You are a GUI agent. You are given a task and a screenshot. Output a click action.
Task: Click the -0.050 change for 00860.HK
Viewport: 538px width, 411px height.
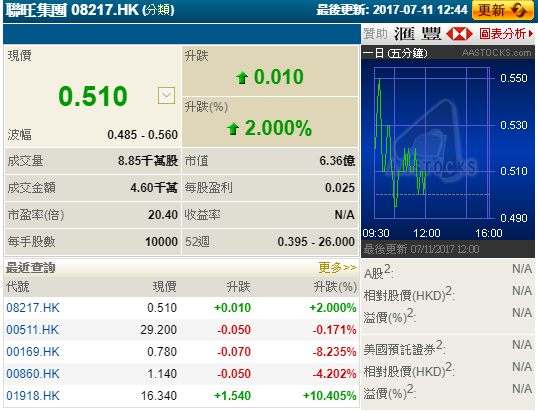(x=234, y=374)
